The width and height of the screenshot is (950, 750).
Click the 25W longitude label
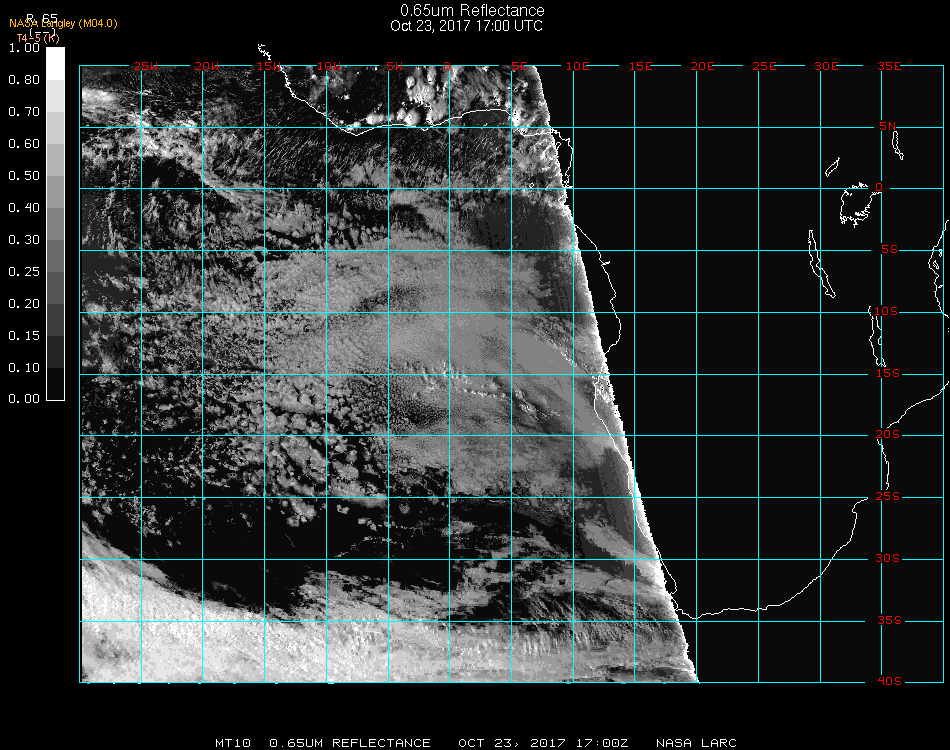145,66
